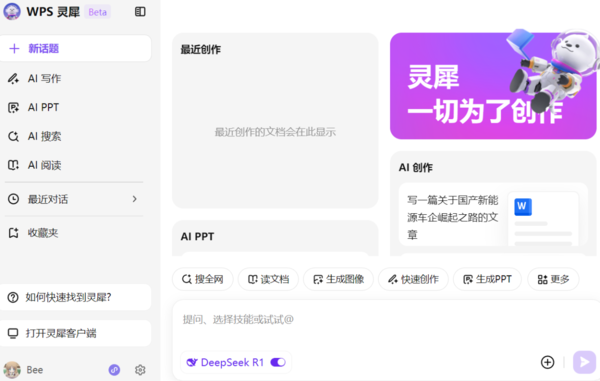Viewport: 600px width, 381px height.
Task: Click the WPS 灵犀 logo avatar
Action: (x=12, y=11)
